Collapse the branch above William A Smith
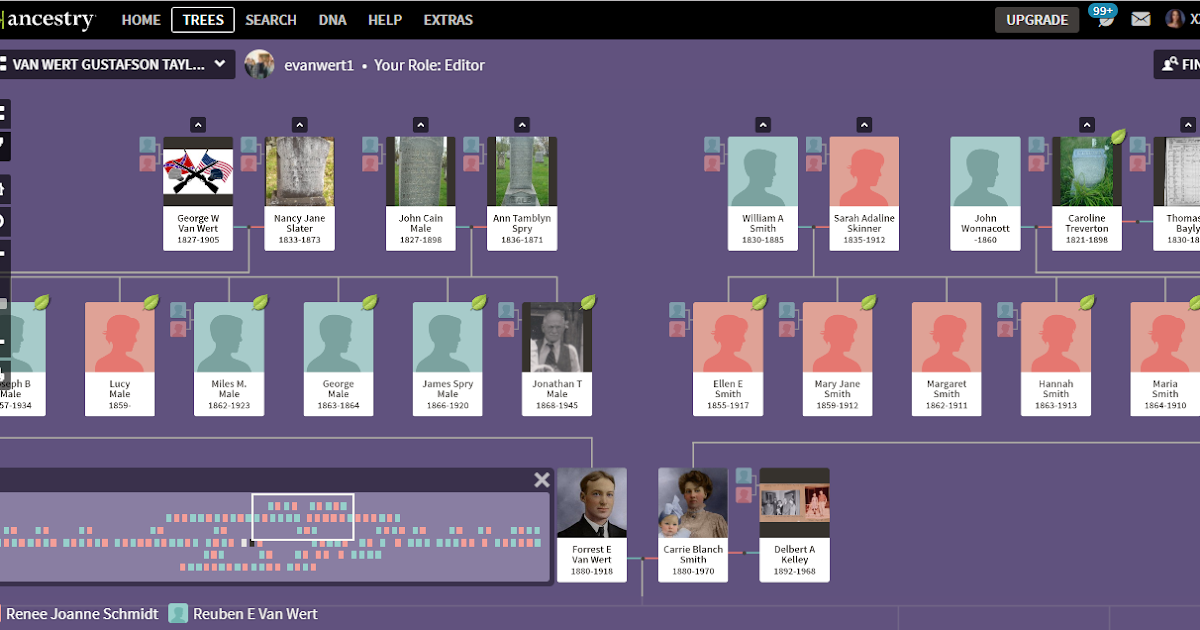The image size is (1200, 630). pyautogui.click(x=762, y=124)
